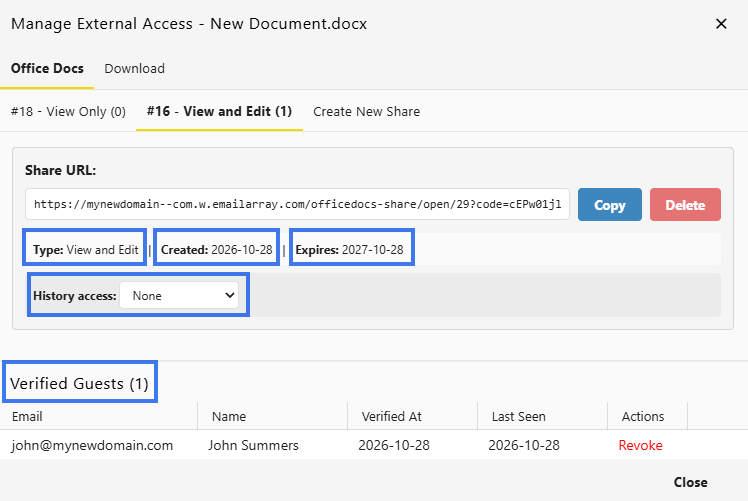Click the Last Seen column header
Image resolution: width=748 pixels, height=501 pixels.
(519, 417)
